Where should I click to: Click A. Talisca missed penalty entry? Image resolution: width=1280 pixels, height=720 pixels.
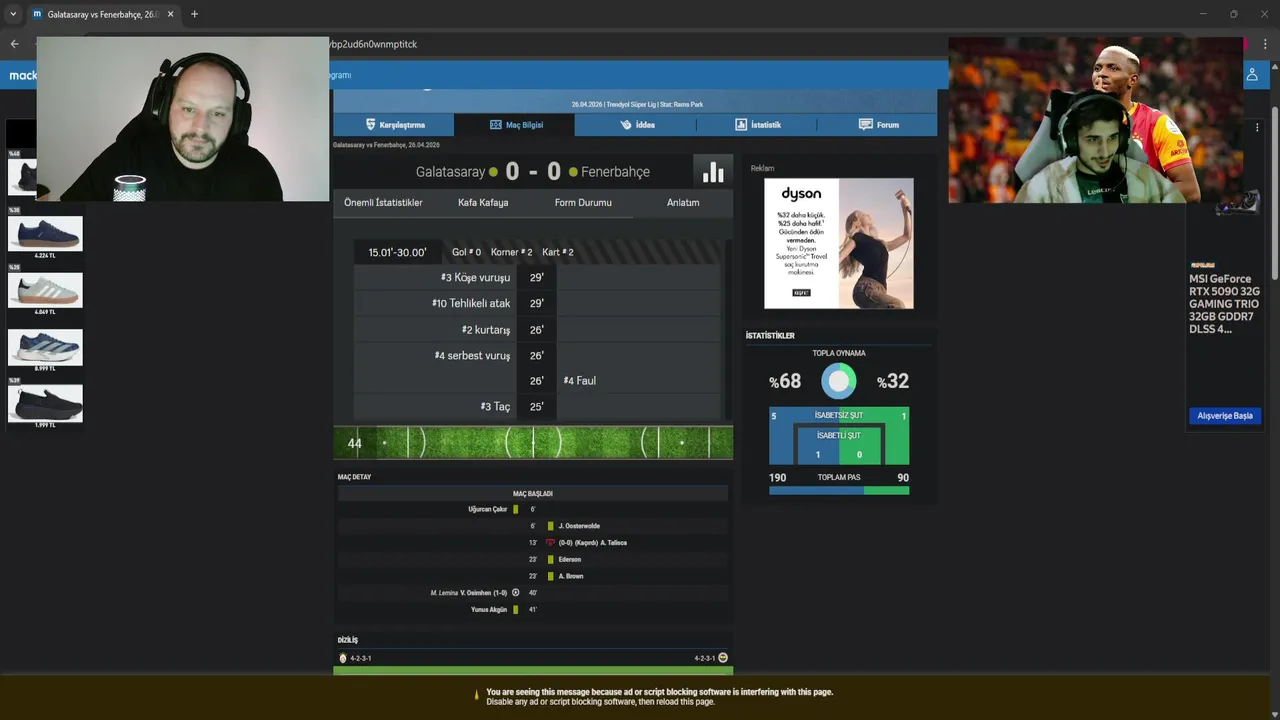[593, 543]
